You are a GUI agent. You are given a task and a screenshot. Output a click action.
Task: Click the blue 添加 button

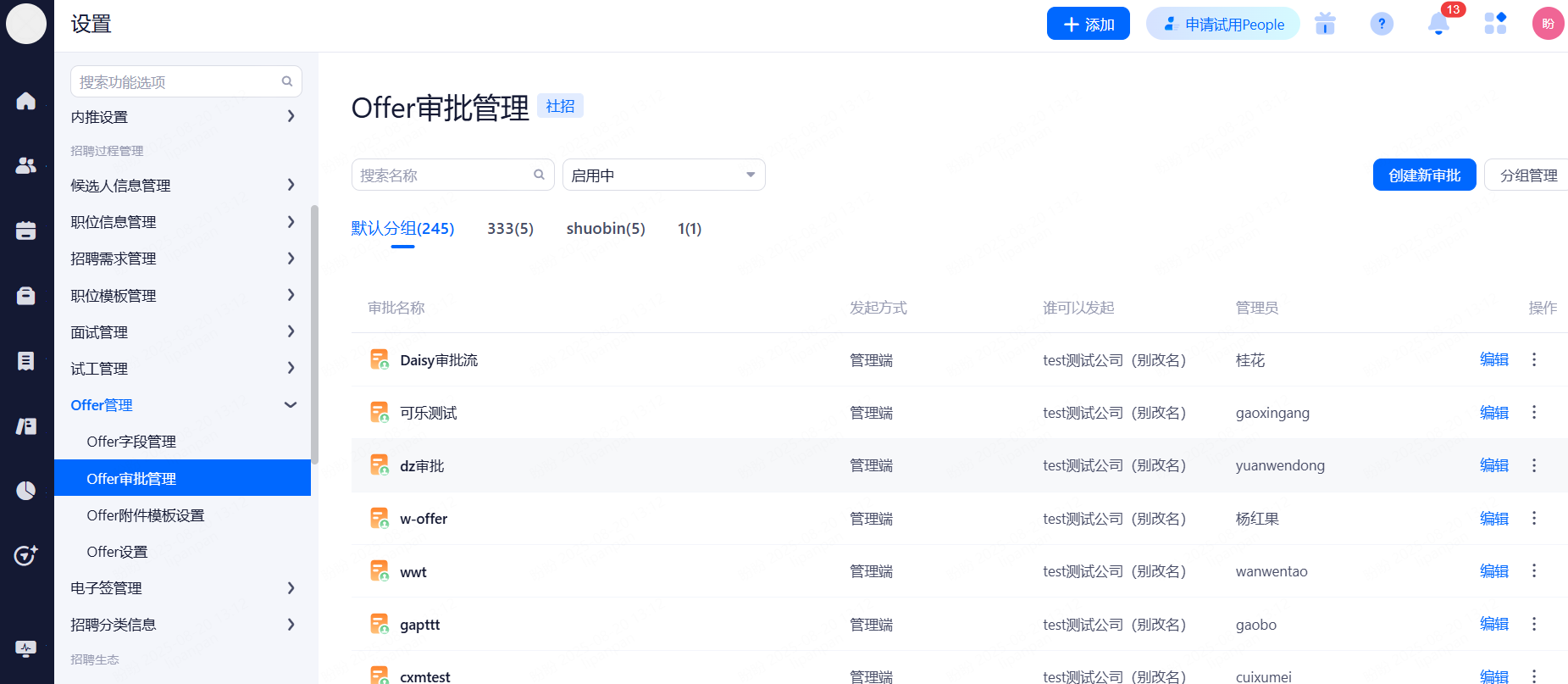point(1088,24)
